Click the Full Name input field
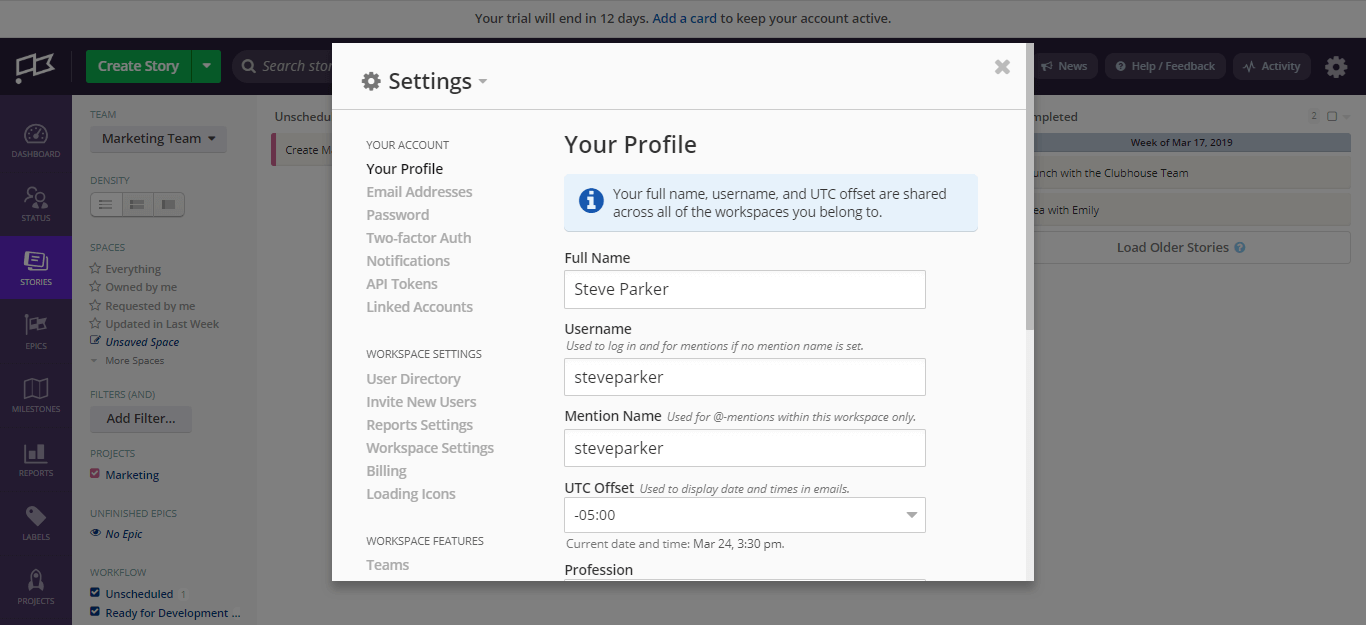 coord(745,289)
